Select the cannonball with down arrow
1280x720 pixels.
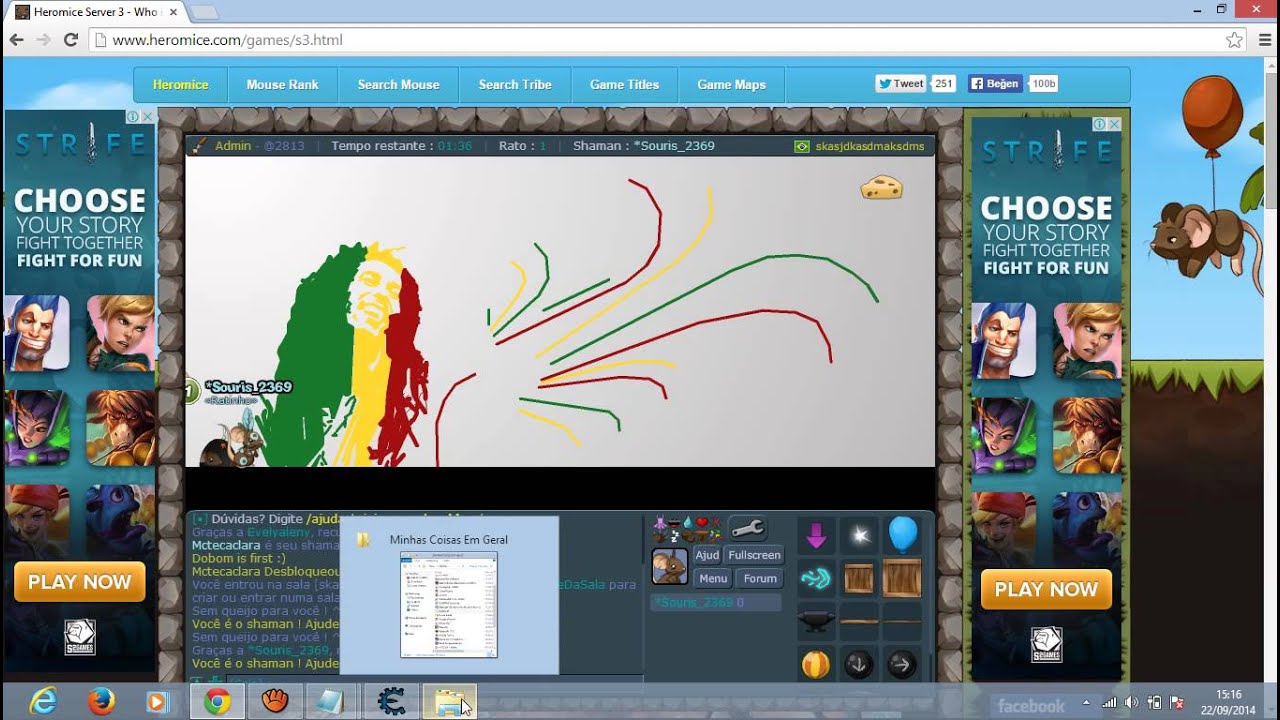pos(859,664)
